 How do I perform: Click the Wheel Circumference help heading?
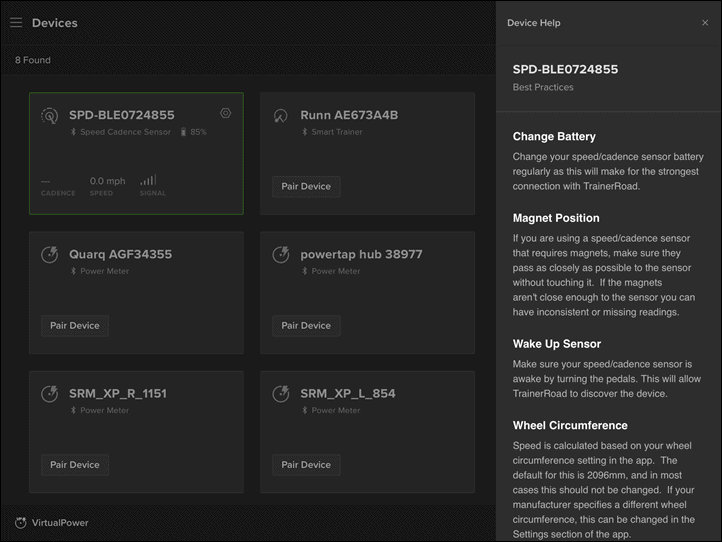(570, 425)
